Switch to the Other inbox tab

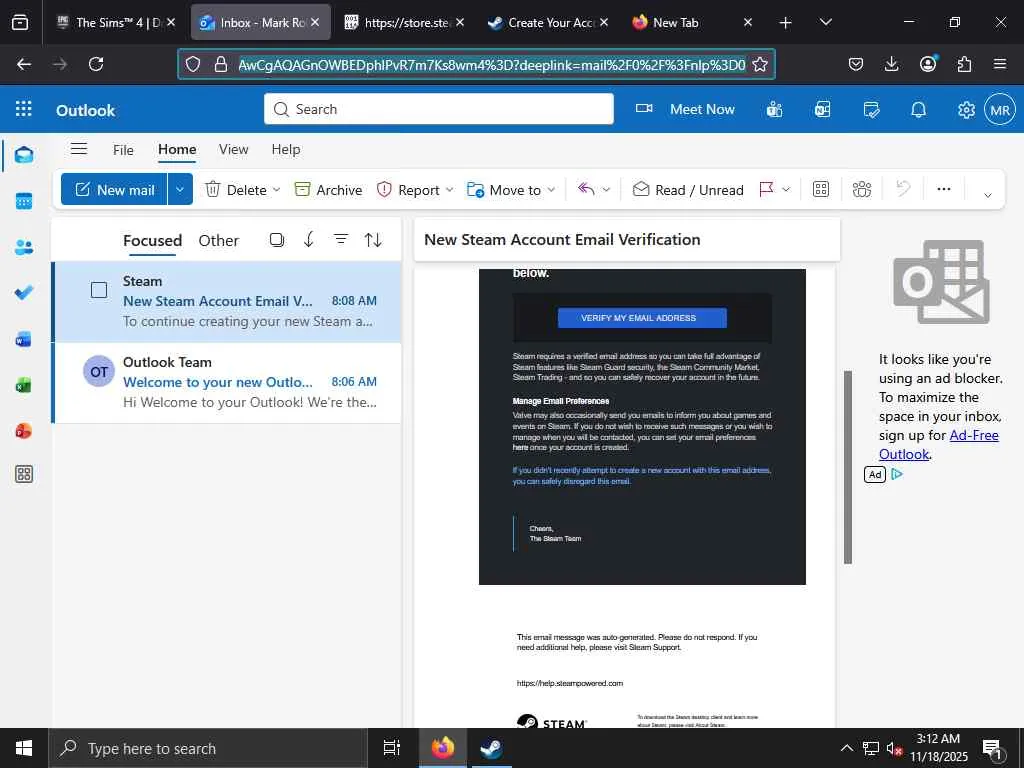pos(218,240)
